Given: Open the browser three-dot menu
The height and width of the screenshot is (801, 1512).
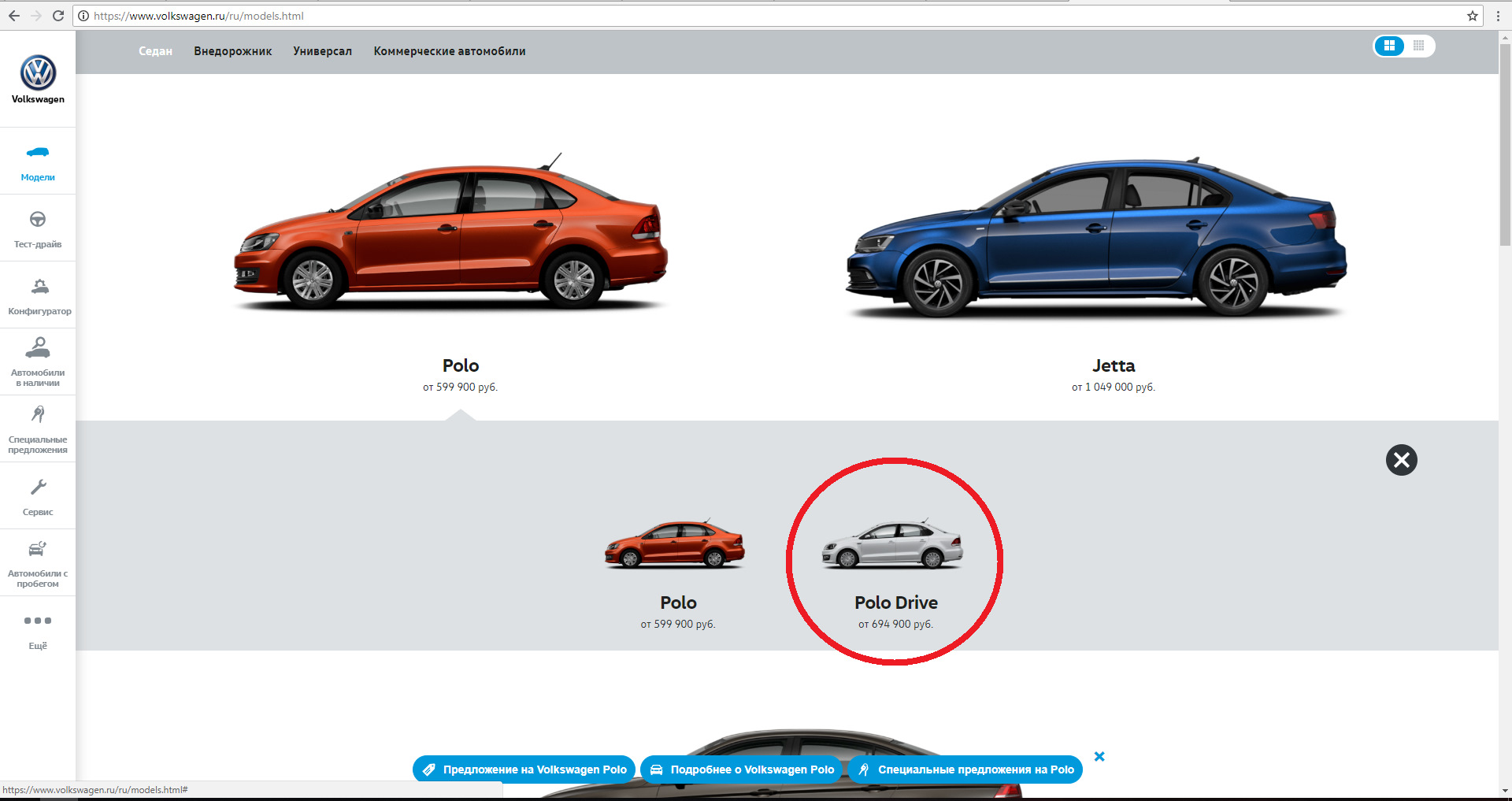Looking at the screenshot, I should pyautogui.click(x=1498, y=16).
